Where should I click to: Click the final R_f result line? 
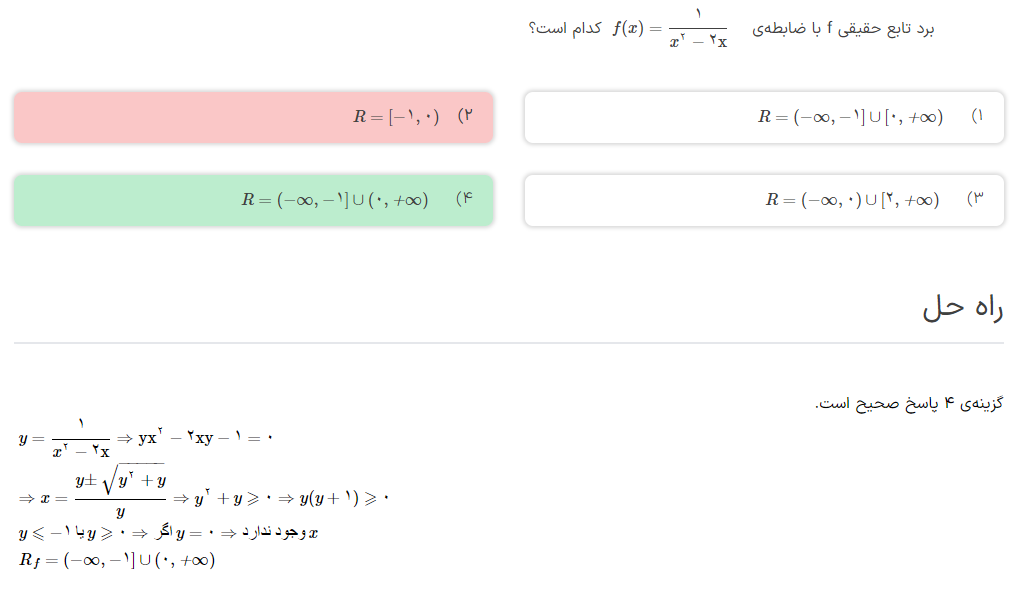pos(117,560)
